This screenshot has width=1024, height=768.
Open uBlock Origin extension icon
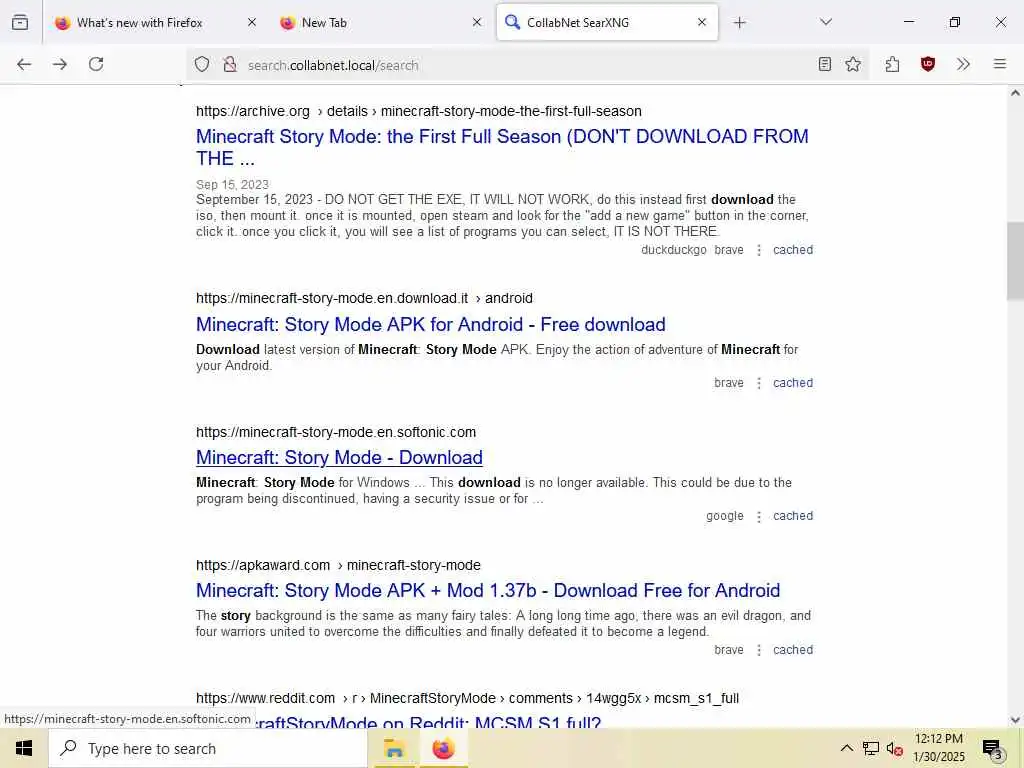927,64
